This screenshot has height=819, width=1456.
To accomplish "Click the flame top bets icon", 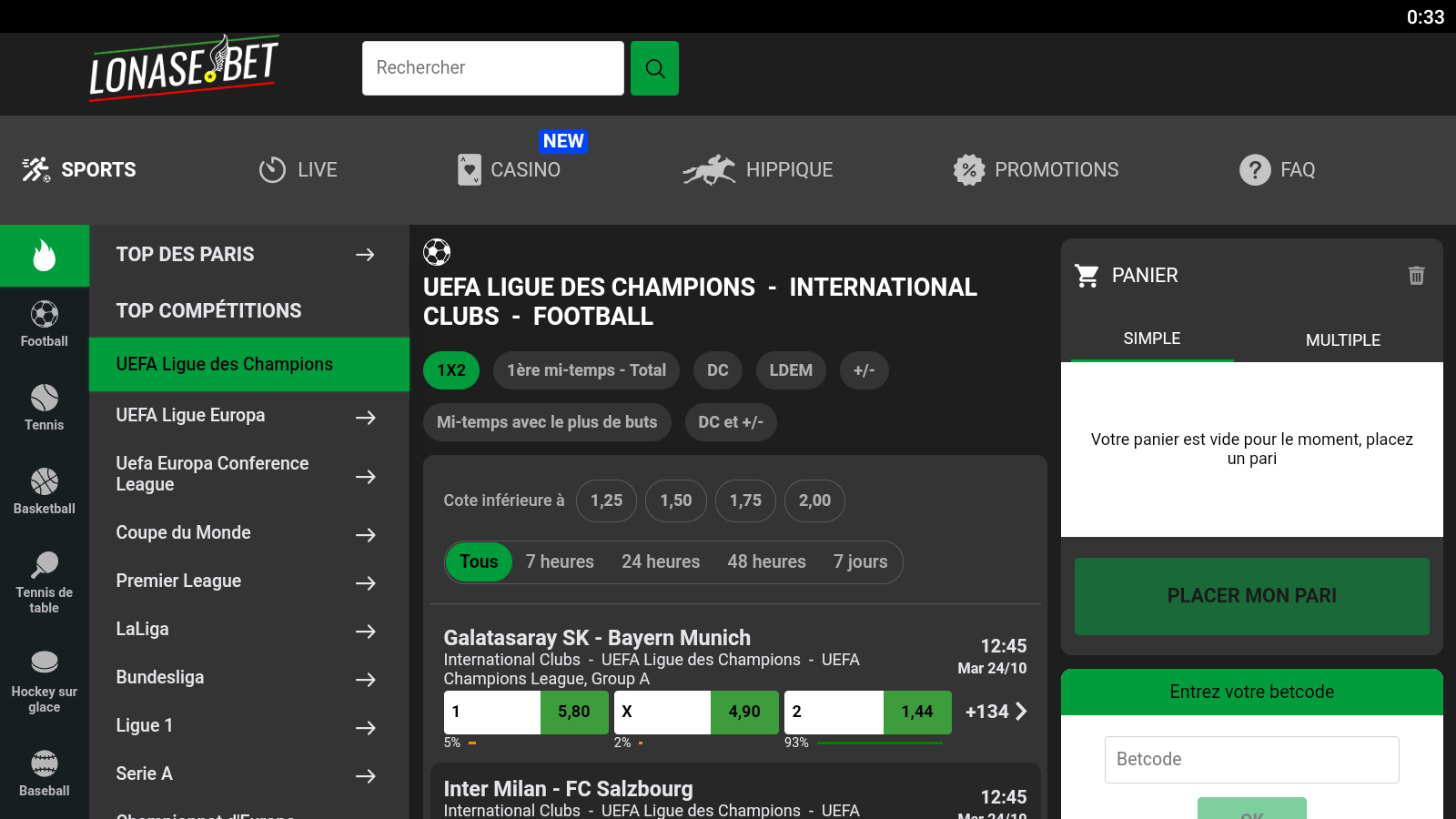I will [45, 256].
